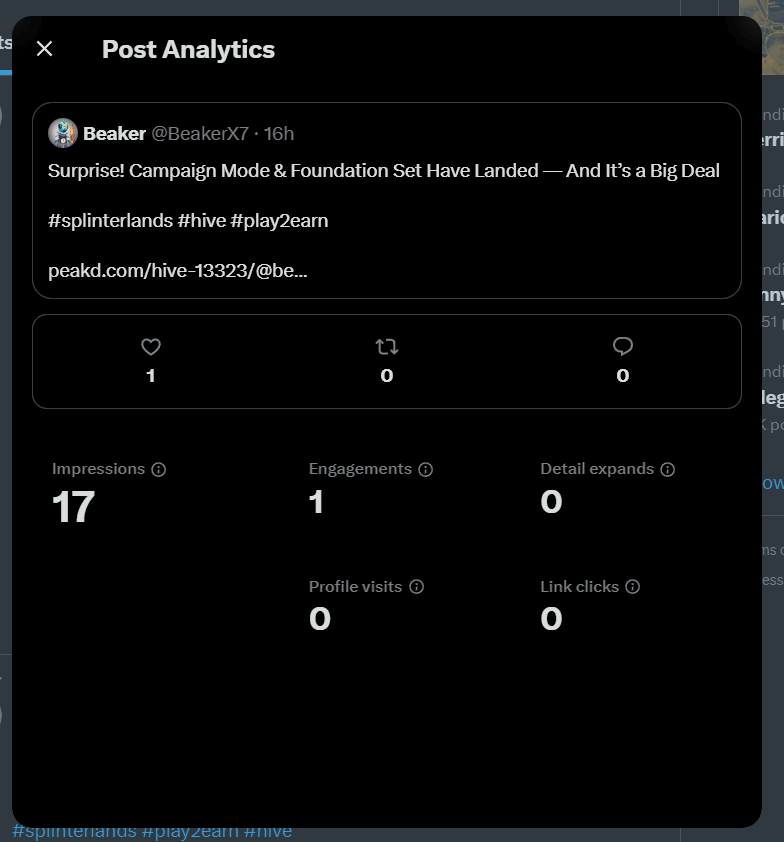Screen dimensions: 784x842
Task: Click the 16h post timestamp
Action: click(x=279, y=134)
